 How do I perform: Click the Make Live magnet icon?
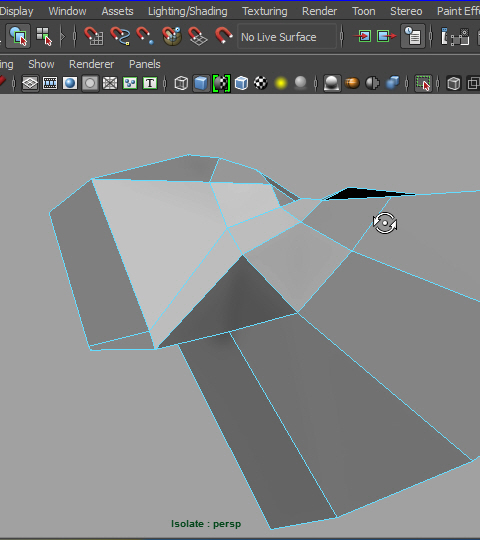(223, 36)
